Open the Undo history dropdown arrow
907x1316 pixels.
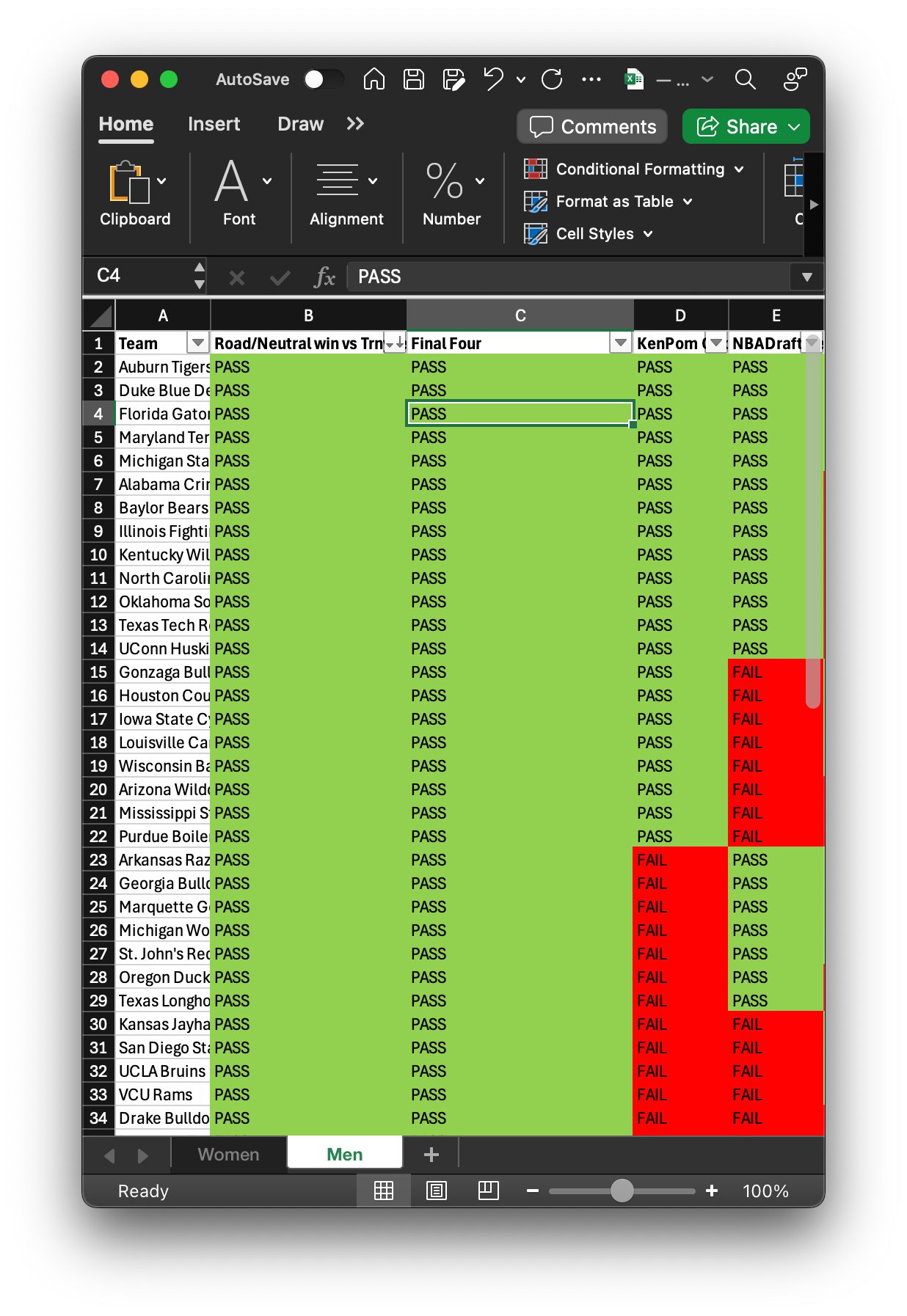tap(521, 79)
